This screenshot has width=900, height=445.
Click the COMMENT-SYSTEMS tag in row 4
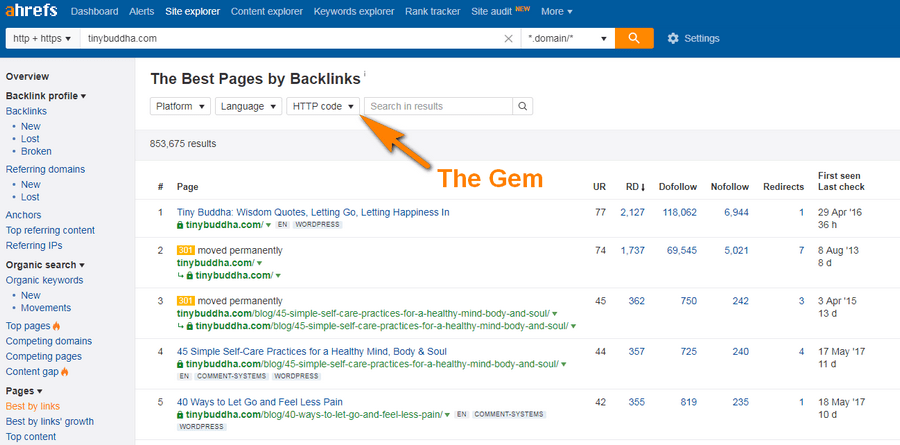tap(232, 376)
